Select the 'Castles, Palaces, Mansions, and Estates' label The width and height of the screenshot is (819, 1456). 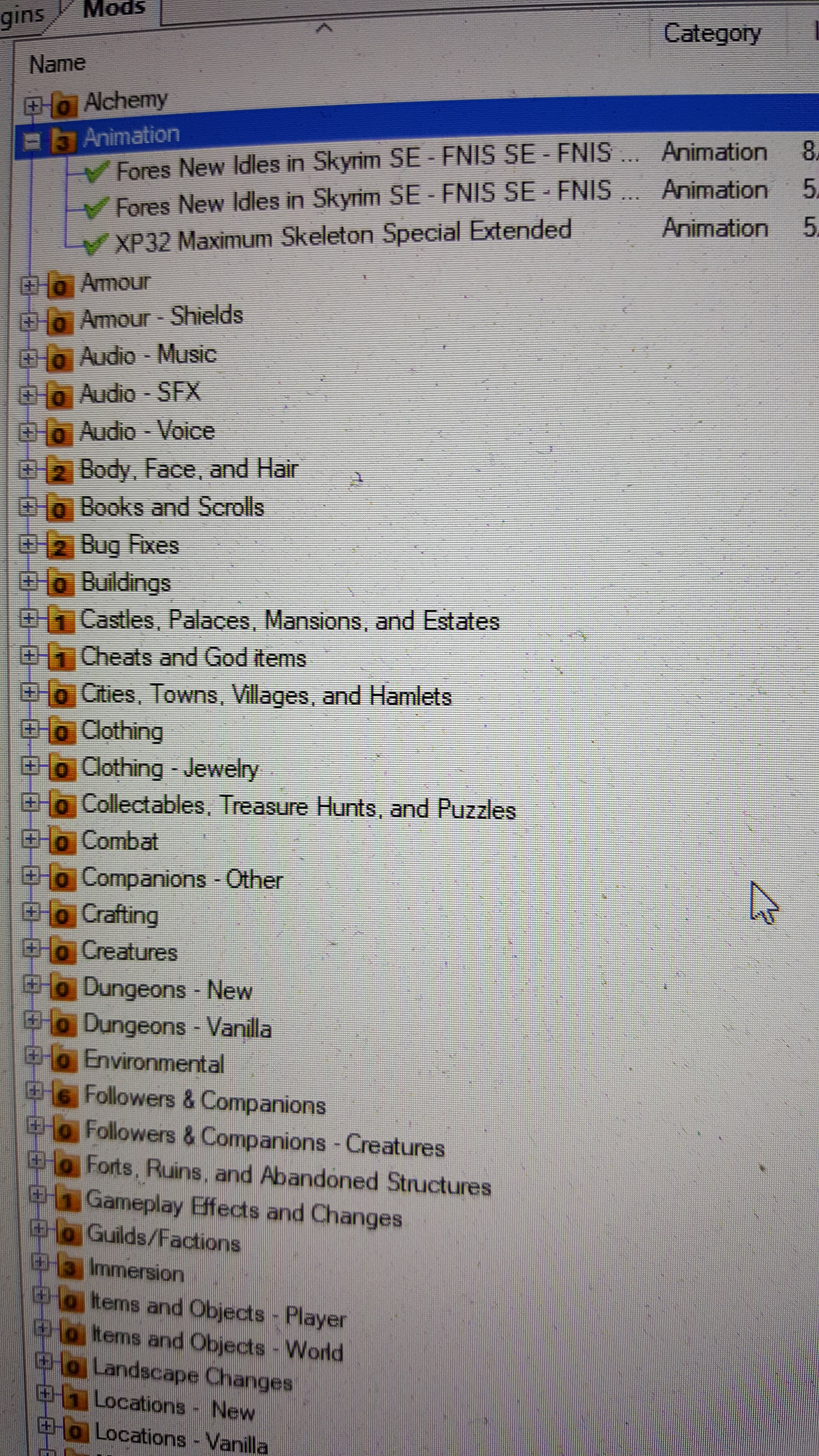pyautogui.click(x=290, y=621)
